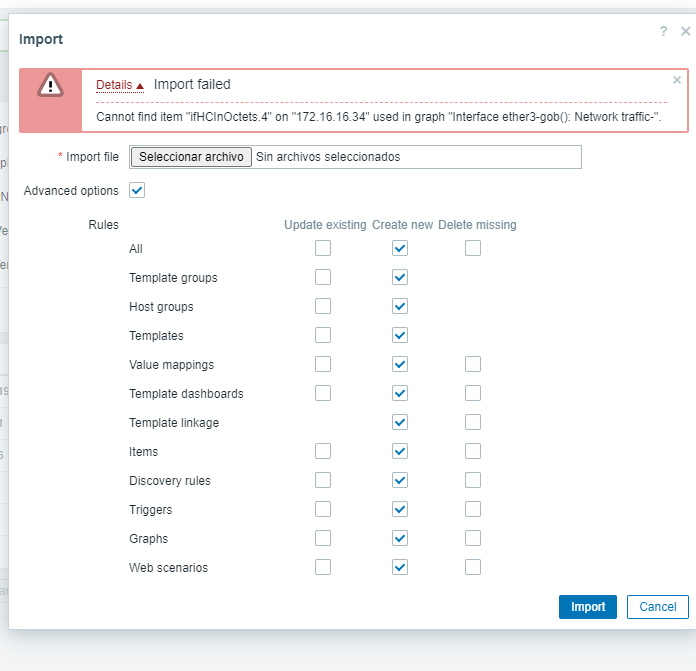Enable Delete missing for Web scenarios
The image size is (696, 671).
(473, 567)
